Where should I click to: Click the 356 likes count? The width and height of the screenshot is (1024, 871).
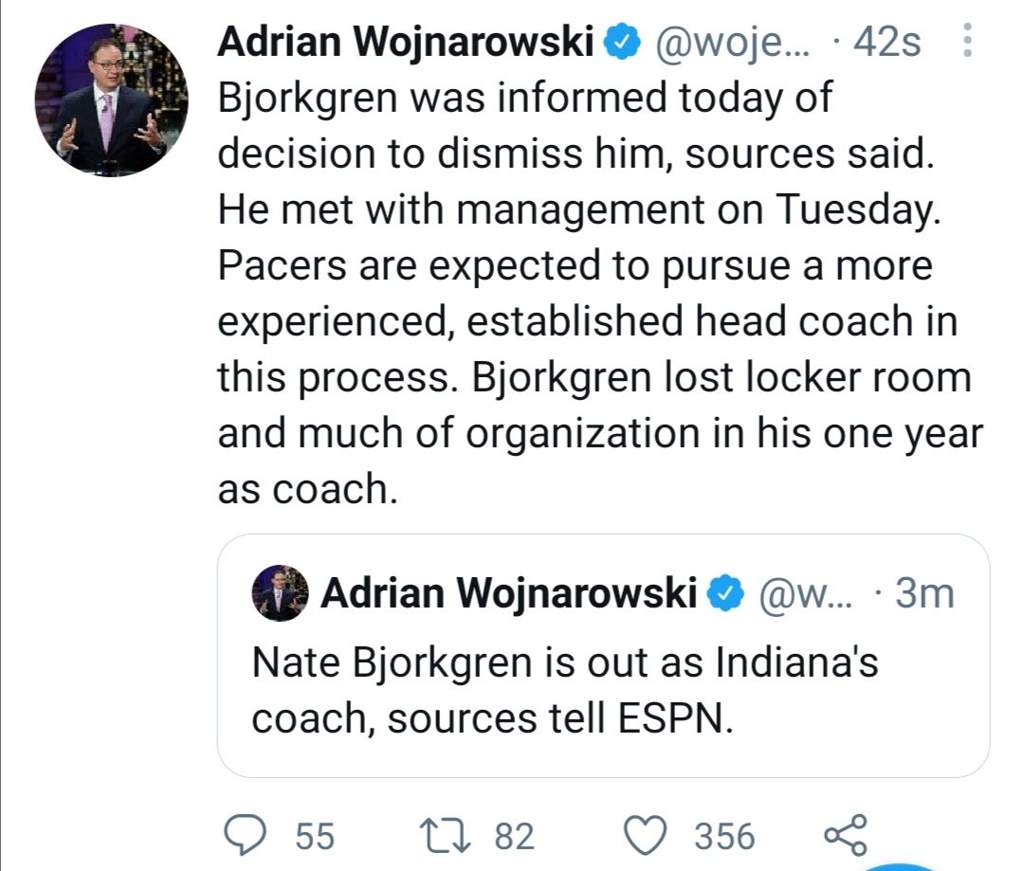click(725, 837)
